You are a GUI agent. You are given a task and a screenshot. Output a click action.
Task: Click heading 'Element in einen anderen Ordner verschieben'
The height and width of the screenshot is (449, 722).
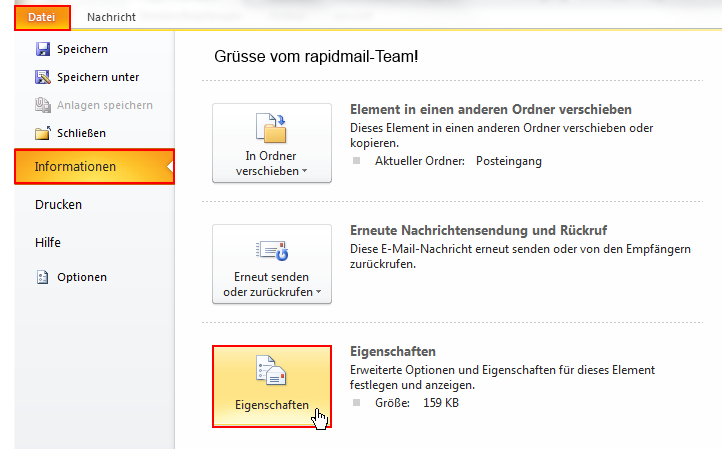click(x=491, y=110)
